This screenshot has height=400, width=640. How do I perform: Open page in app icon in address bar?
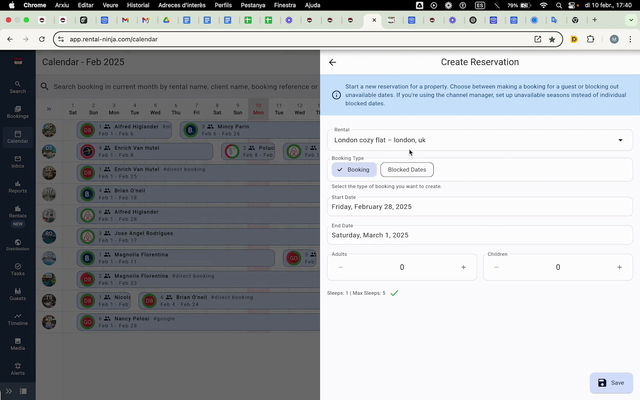point(538,39)
